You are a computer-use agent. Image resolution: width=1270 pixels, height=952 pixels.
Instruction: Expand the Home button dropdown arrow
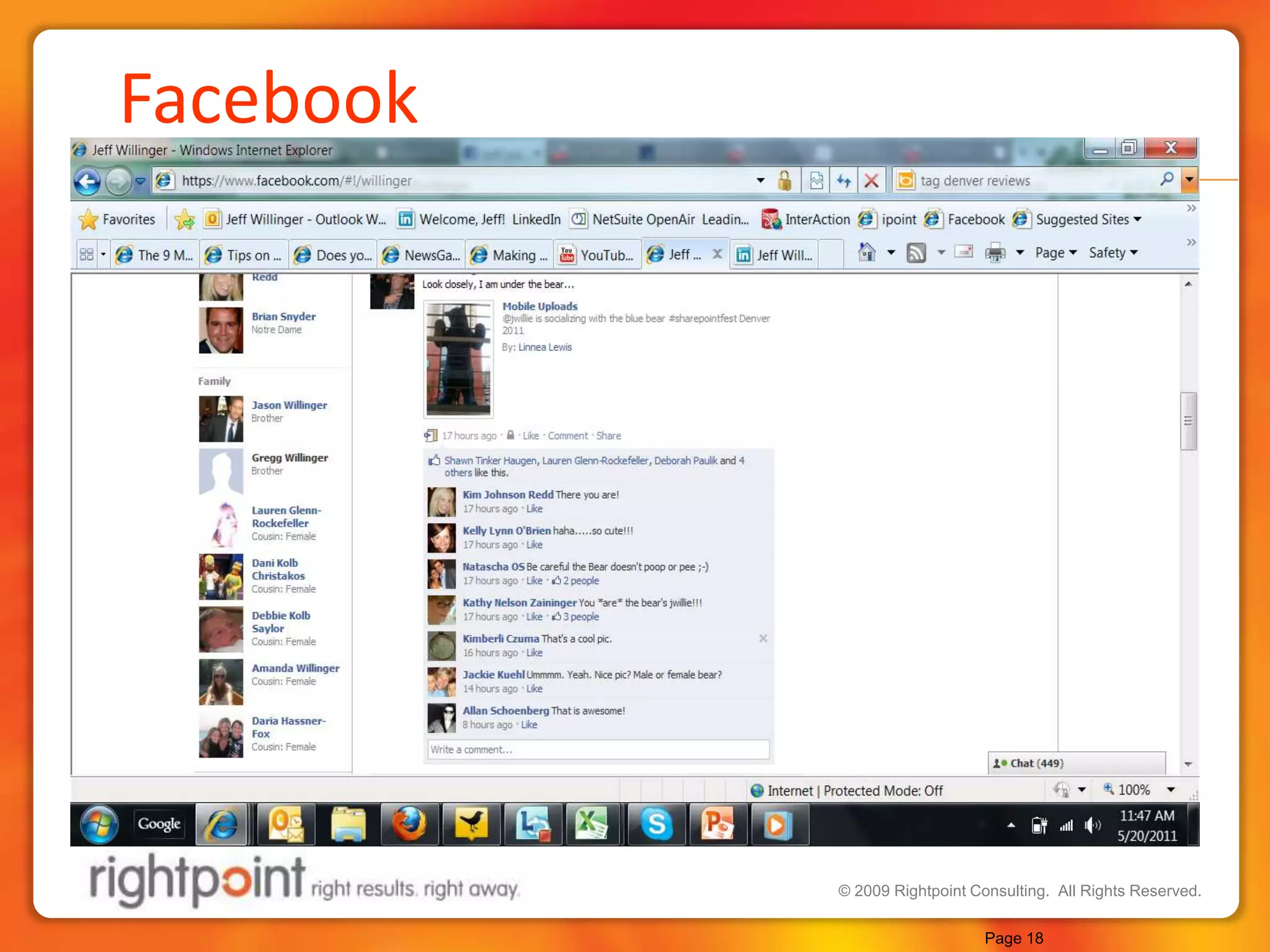891,252
